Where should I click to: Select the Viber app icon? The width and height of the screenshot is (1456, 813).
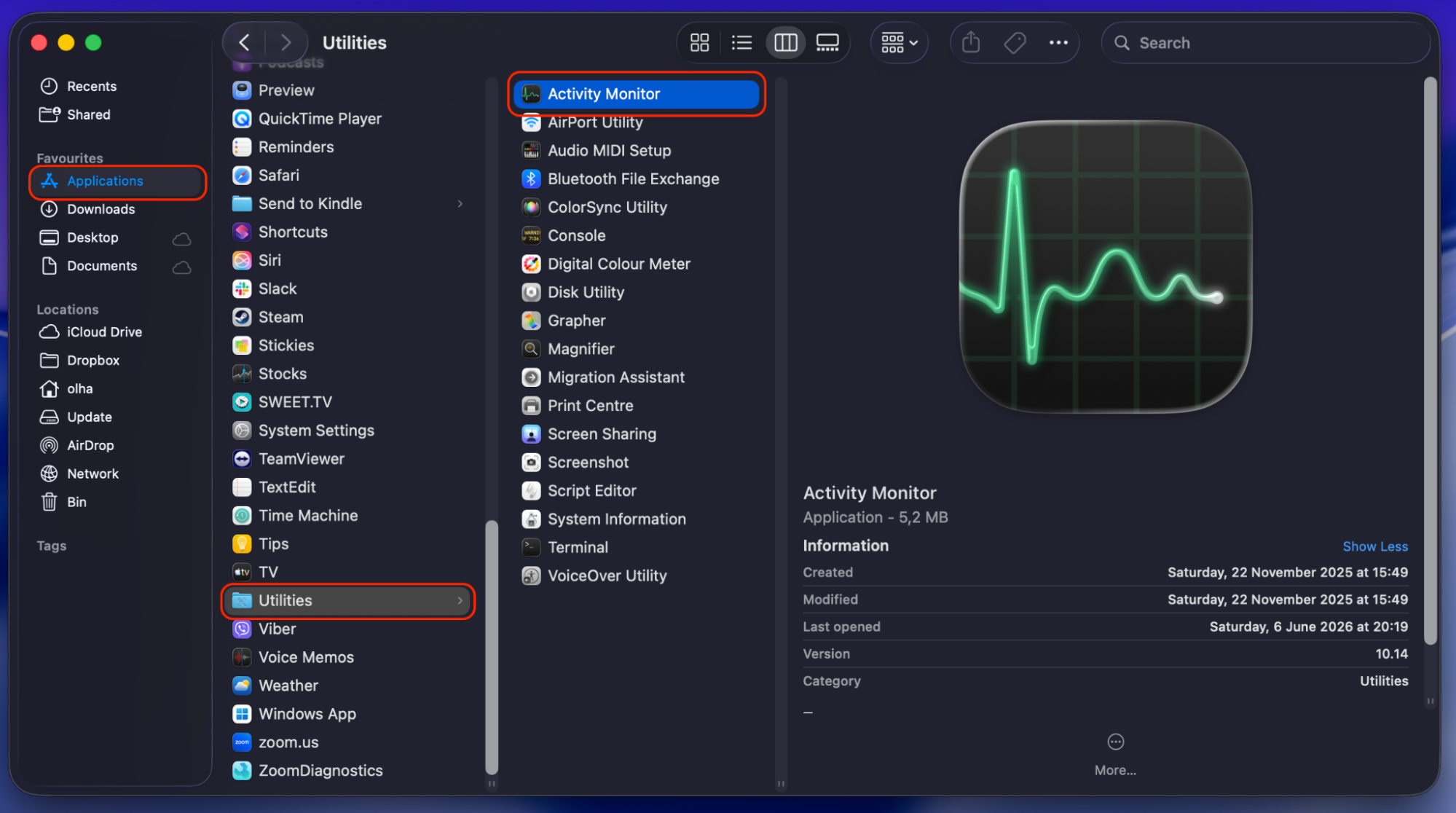click(242, 629)
